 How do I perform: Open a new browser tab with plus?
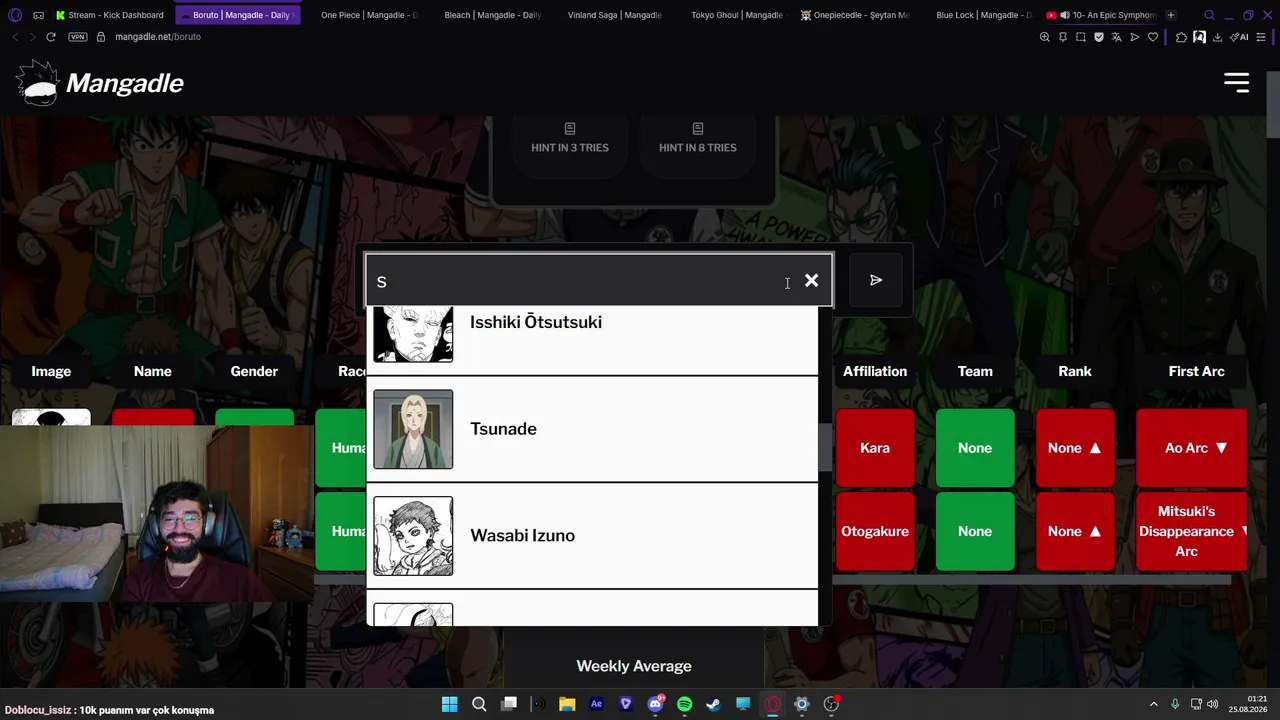(x=1171, y=15)
